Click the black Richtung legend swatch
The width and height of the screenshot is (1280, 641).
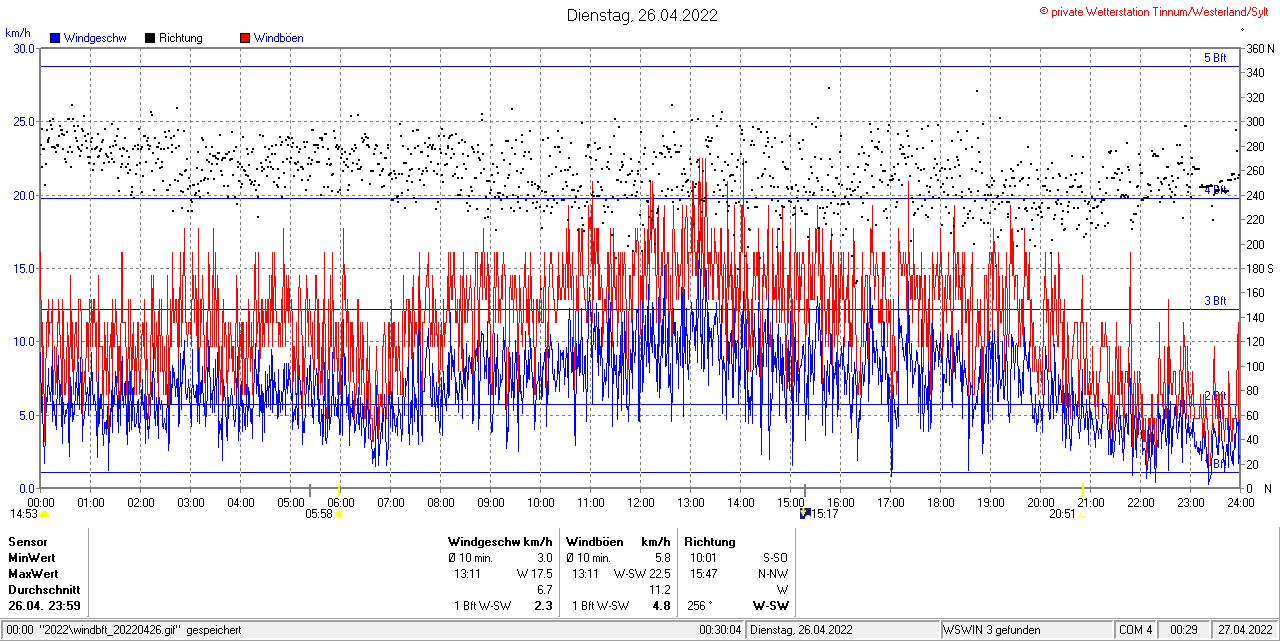coord(150,38)
